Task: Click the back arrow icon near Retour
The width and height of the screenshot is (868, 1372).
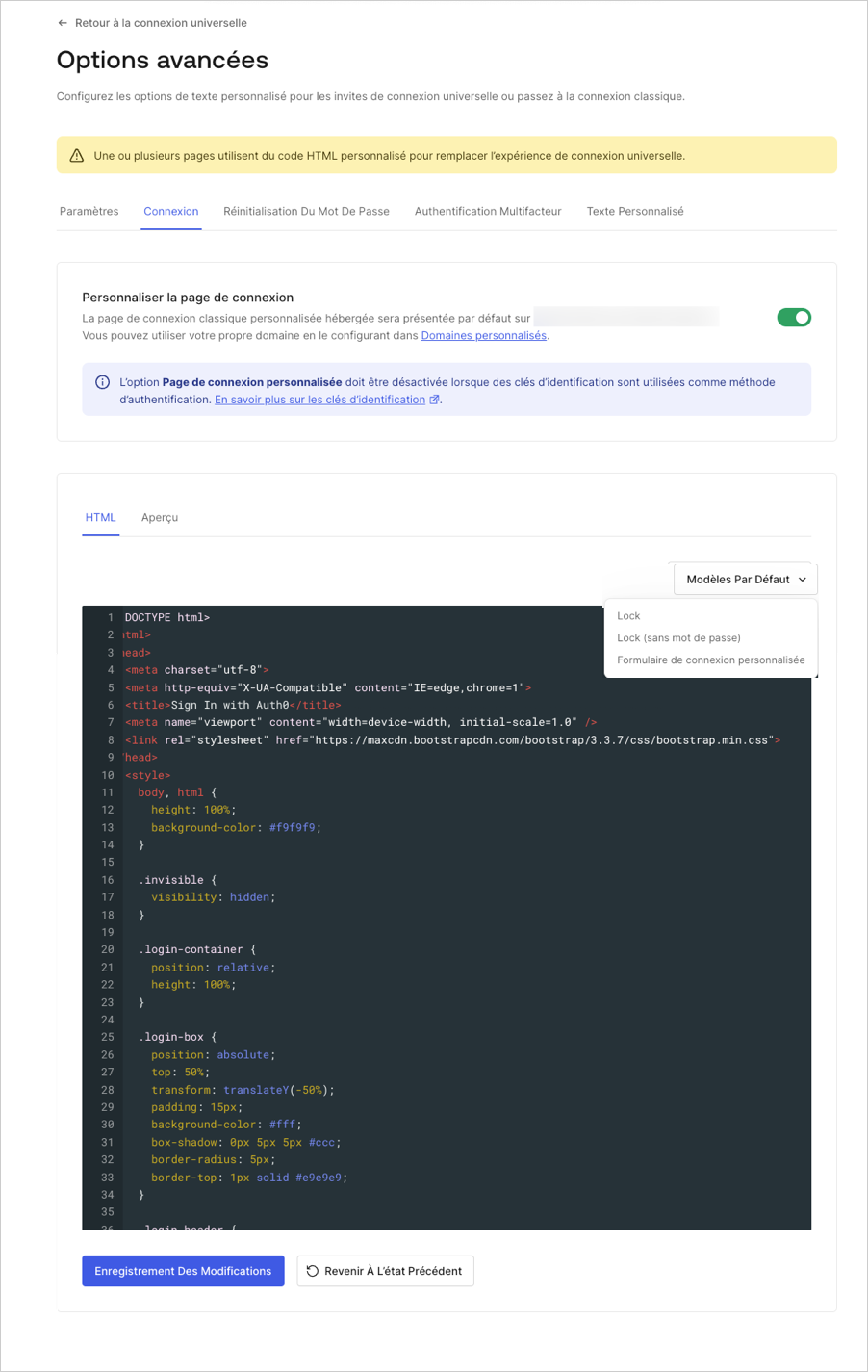Action: (63, 23)
